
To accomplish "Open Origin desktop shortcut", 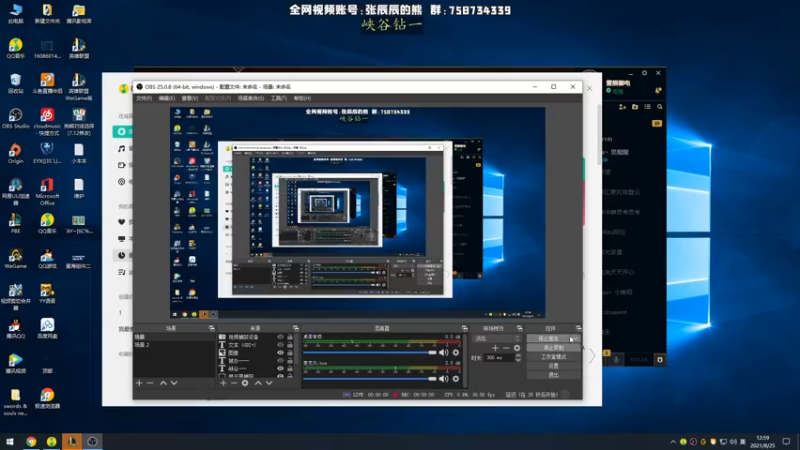I will (15, 154).
